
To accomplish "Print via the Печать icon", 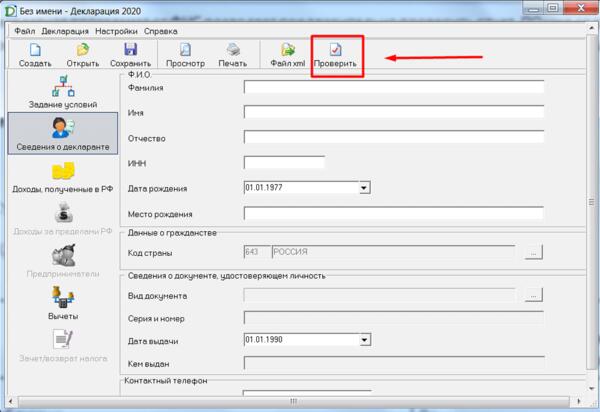I will [x=232, y=54].
